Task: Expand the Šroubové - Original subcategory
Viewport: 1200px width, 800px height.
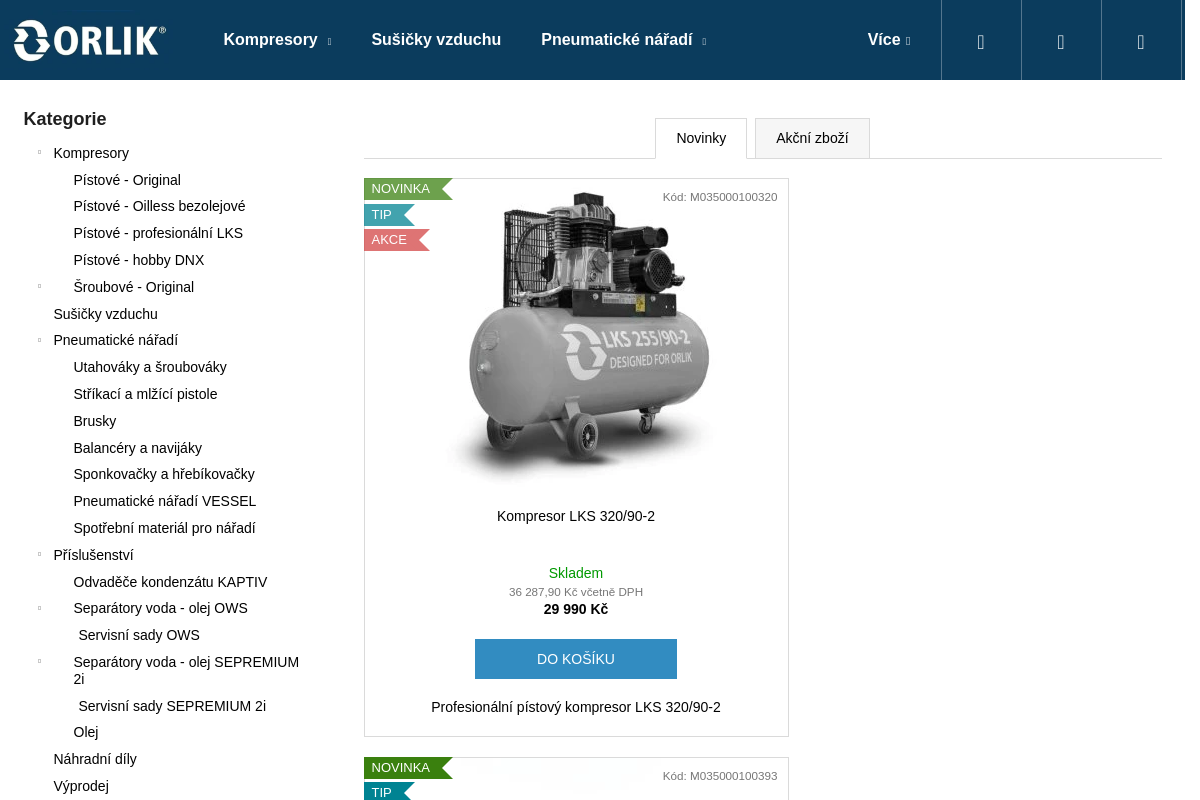Action: (39, 287)
